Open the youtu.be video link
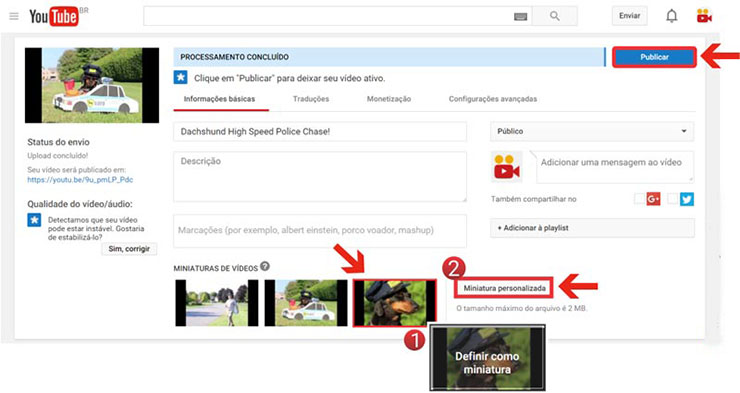This screenshot has height=393, width=740. pos(80,180)
